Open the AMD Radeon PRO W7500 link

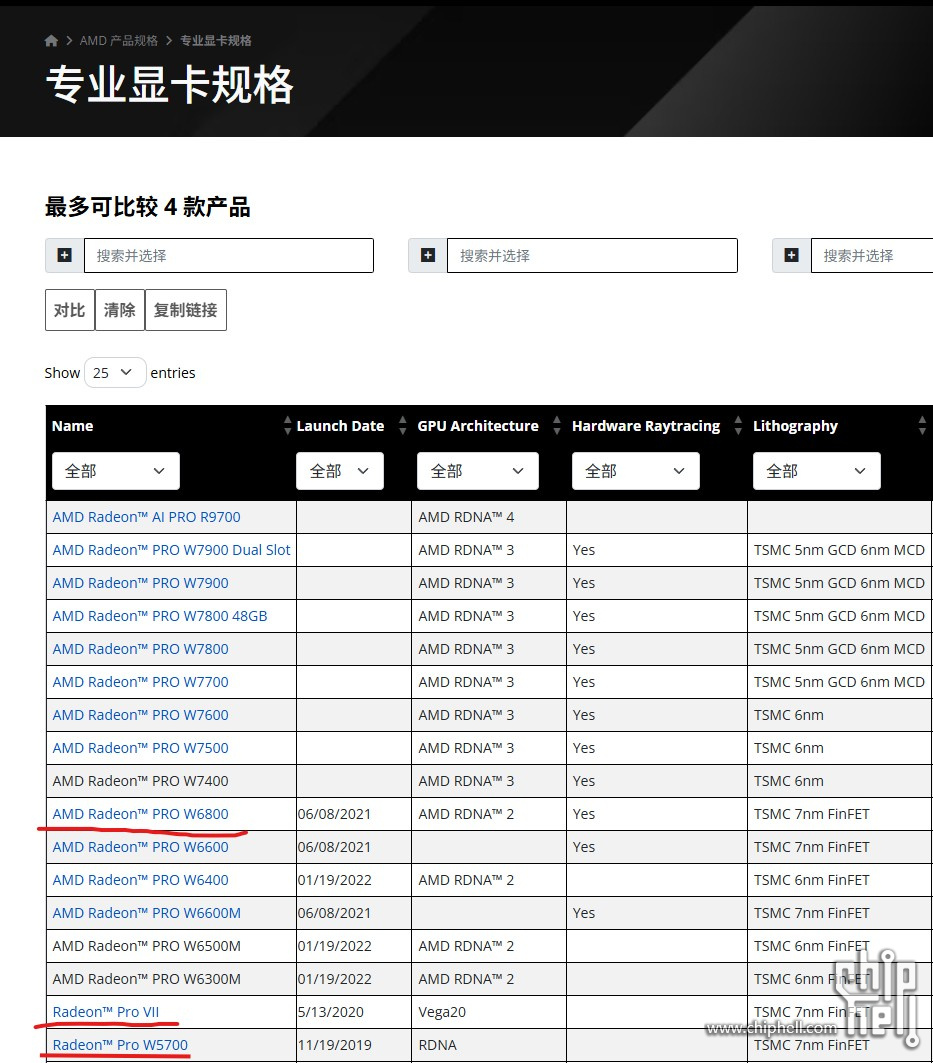(x=140, y=748)
